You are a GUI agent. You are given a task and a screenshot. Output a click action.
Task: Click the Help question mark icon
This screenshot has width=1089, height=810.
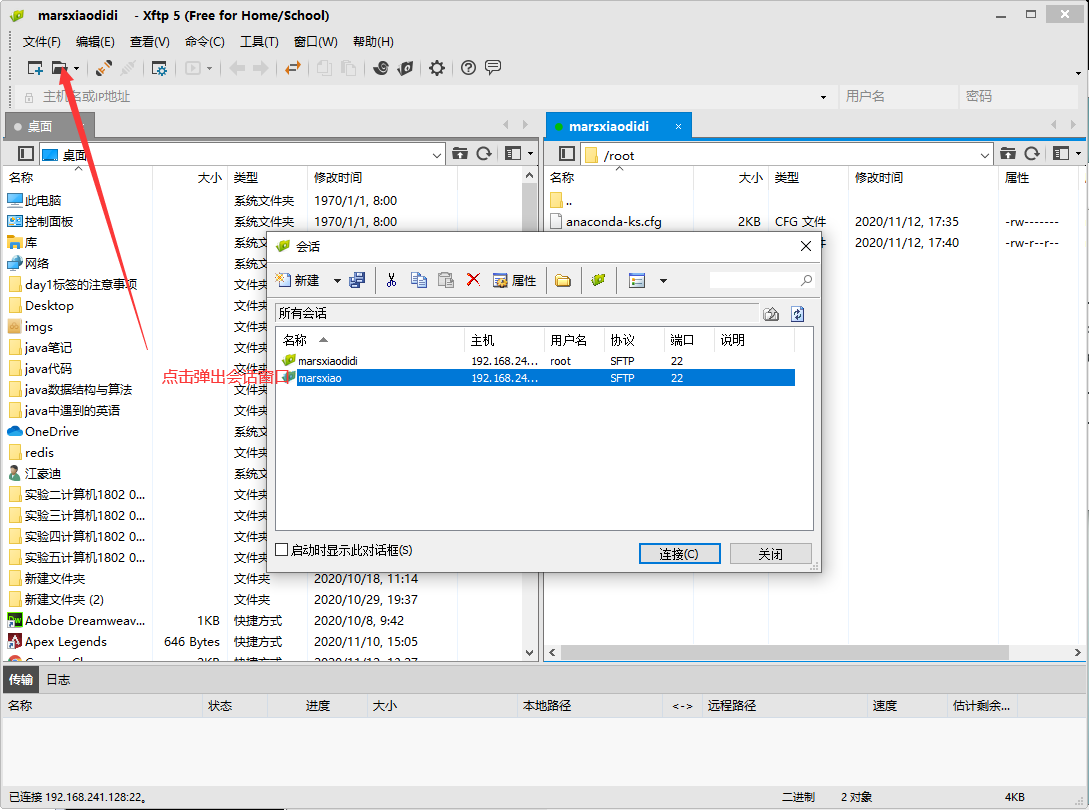coord(468,68)
